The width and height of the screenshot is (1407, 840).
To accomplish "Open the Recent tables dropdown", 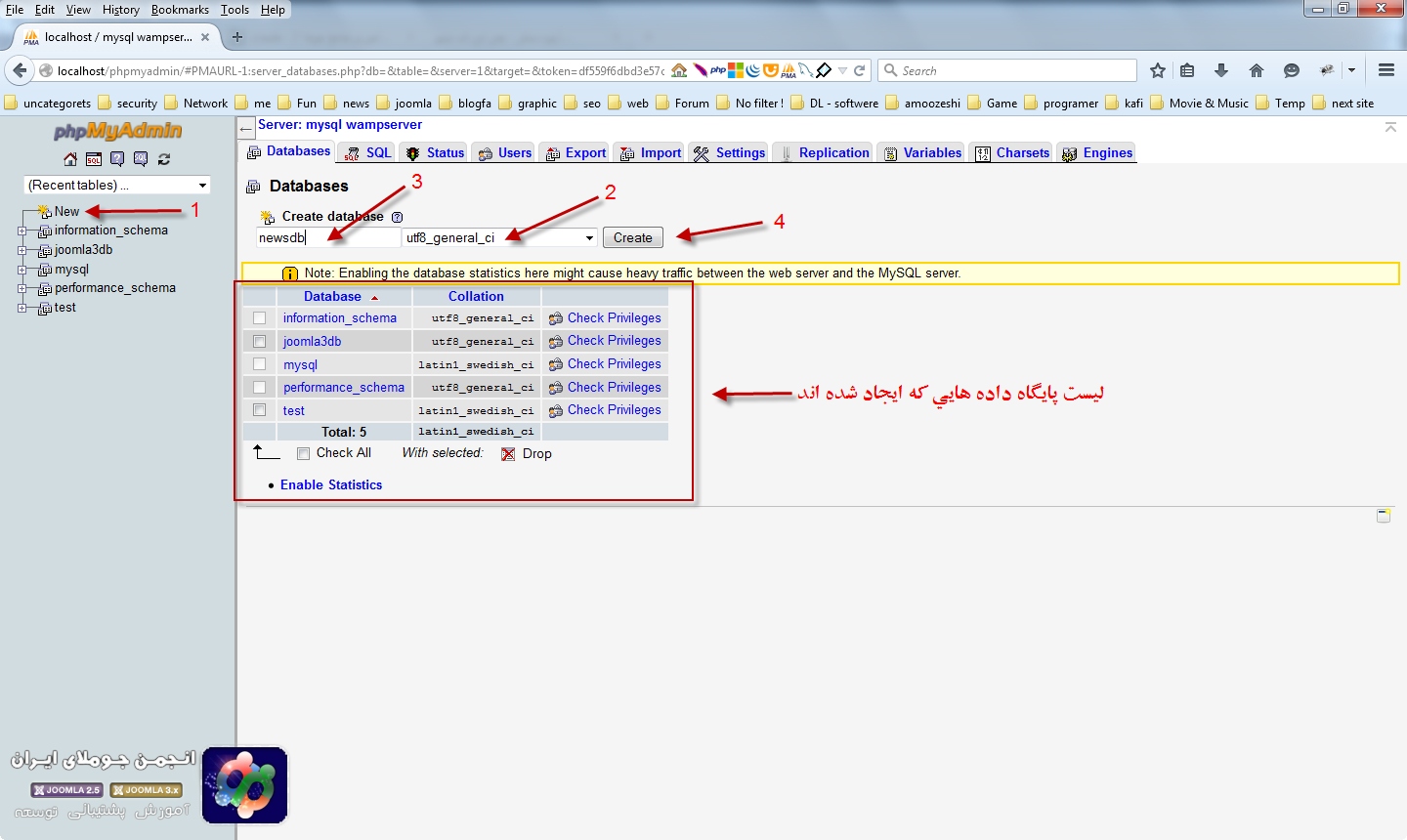I will (x=117, y=185).
